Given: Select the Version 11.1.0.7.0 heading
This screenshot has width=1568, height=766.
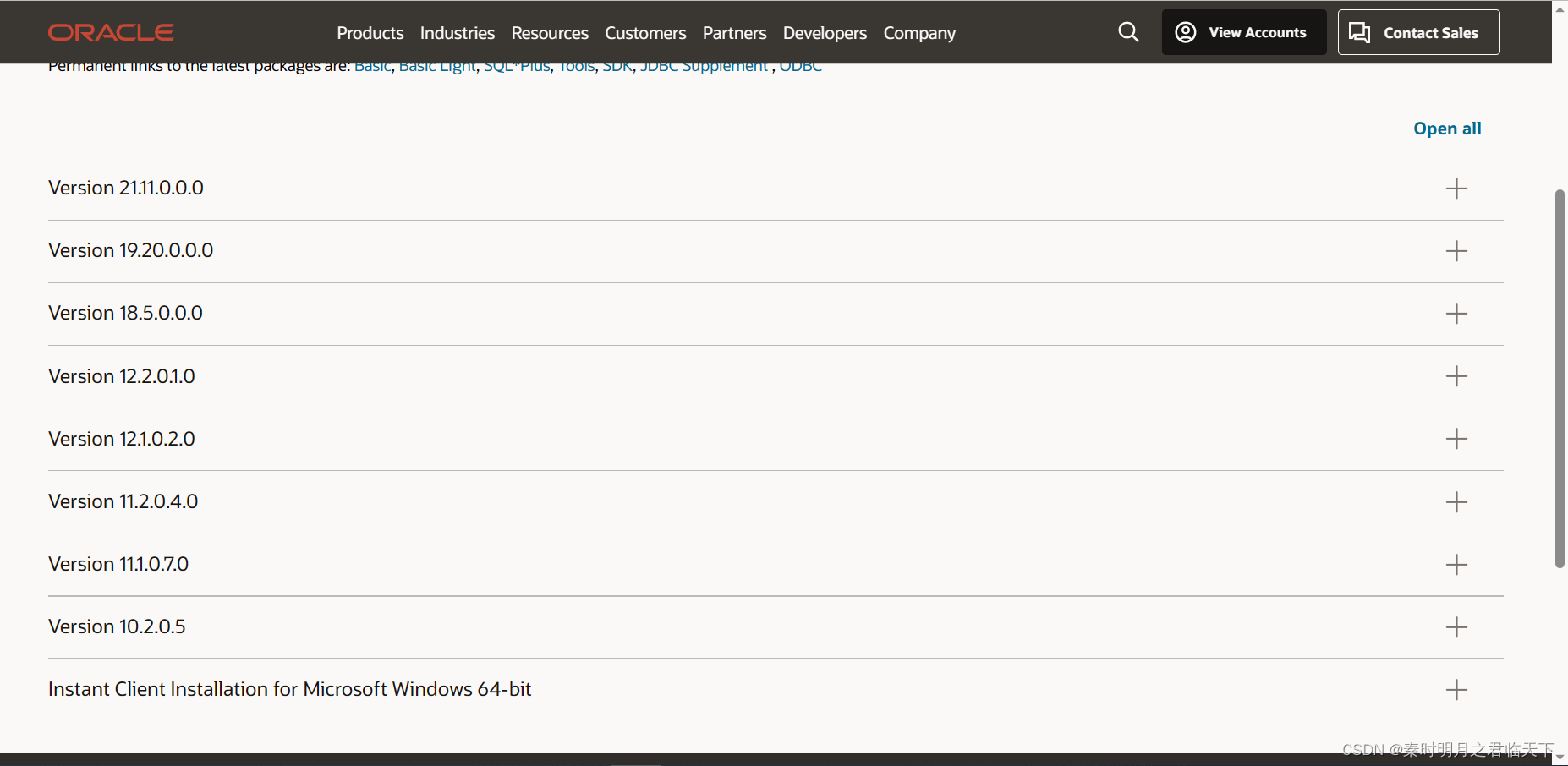Looking at the screenshot, I should (x=118, y=564).
